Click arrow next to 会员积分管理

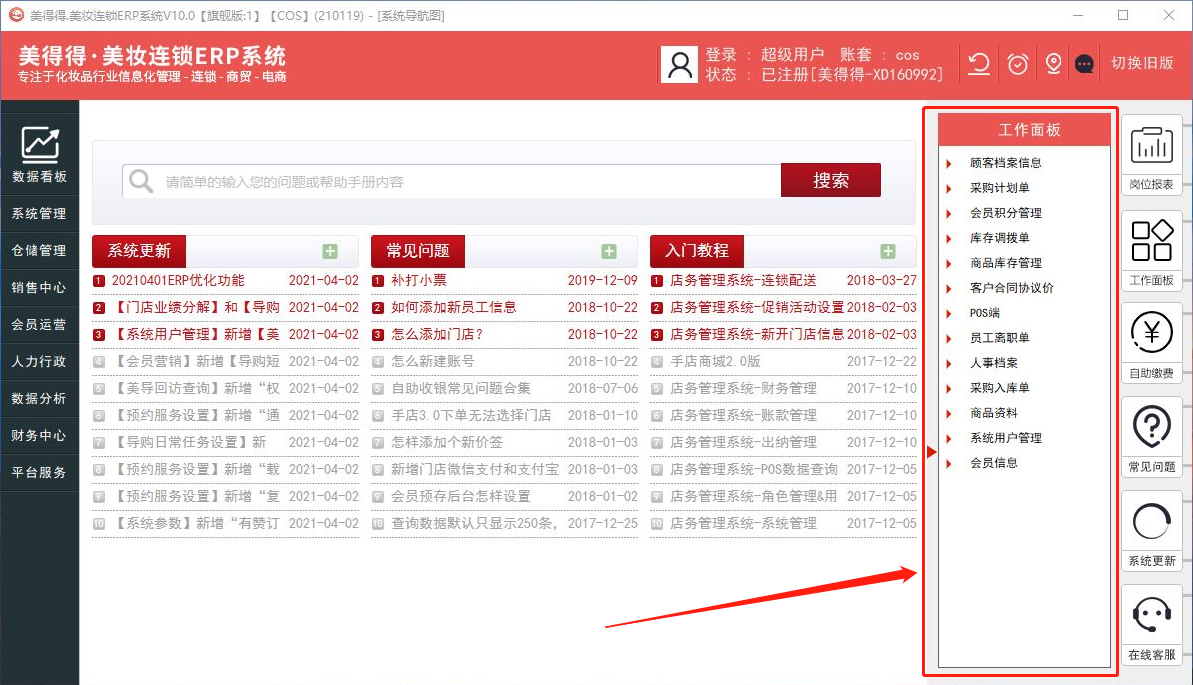[949, 214]
